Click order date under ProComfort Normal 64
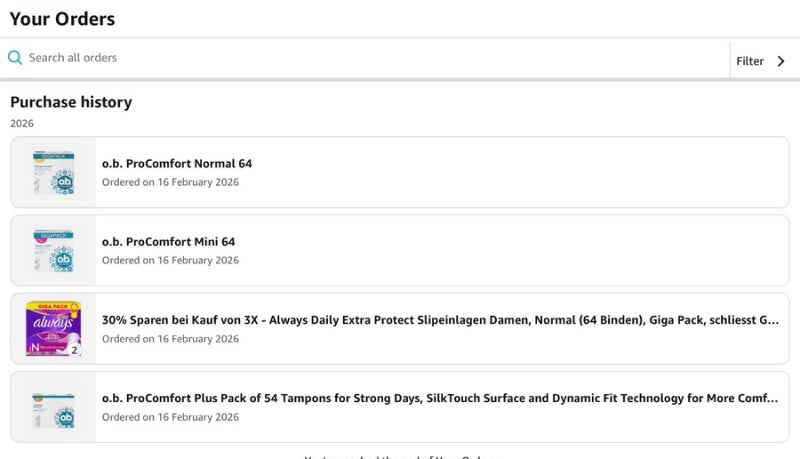 coord(170,182)
